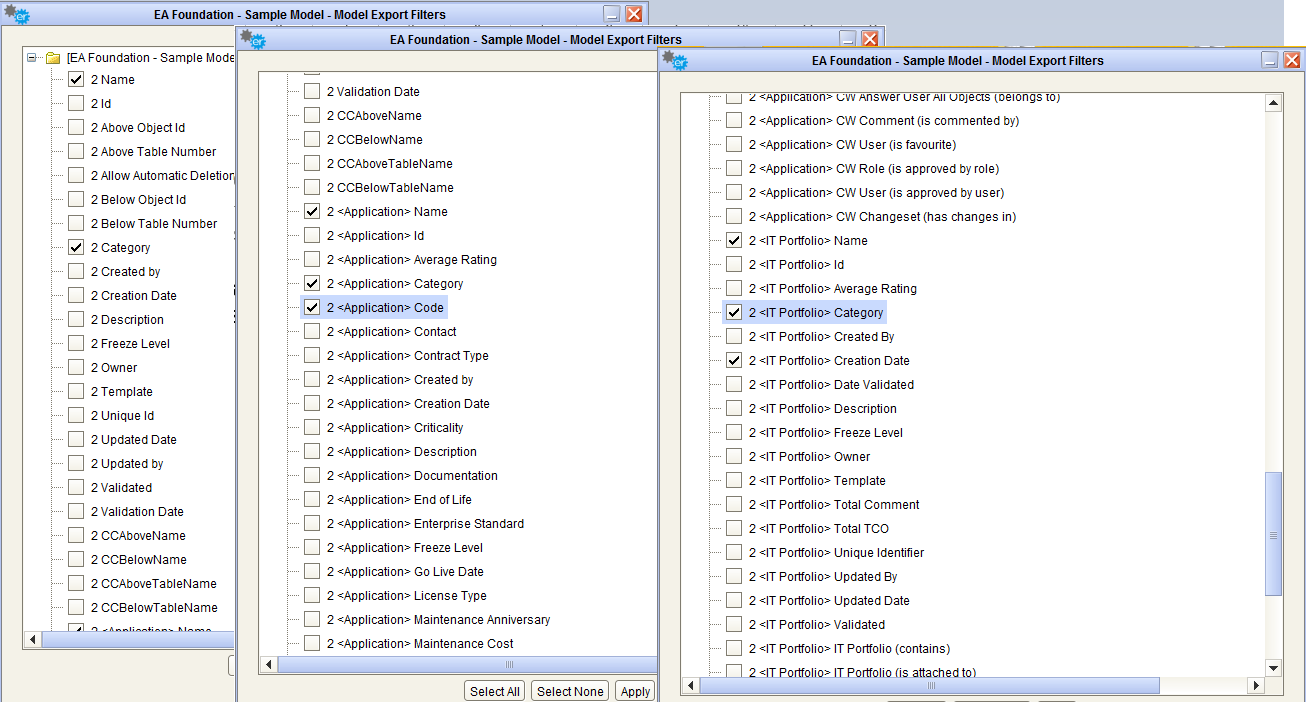The image size is (1306, 702).
Task: Select '2 <IT Portfolio> IT Portfolio (contains)' row
Action: pos(849,649)
